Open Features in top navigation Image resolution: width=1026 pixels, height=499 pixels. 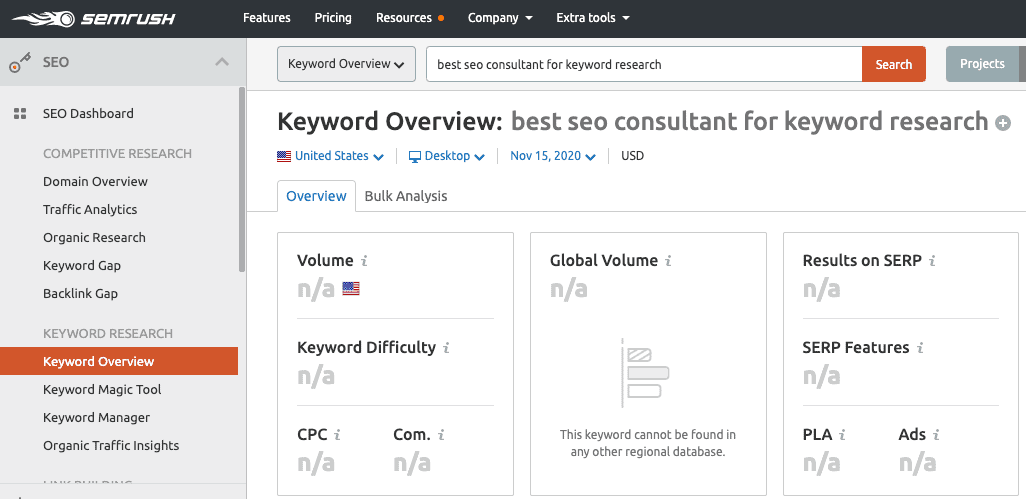tap(267, 18)
